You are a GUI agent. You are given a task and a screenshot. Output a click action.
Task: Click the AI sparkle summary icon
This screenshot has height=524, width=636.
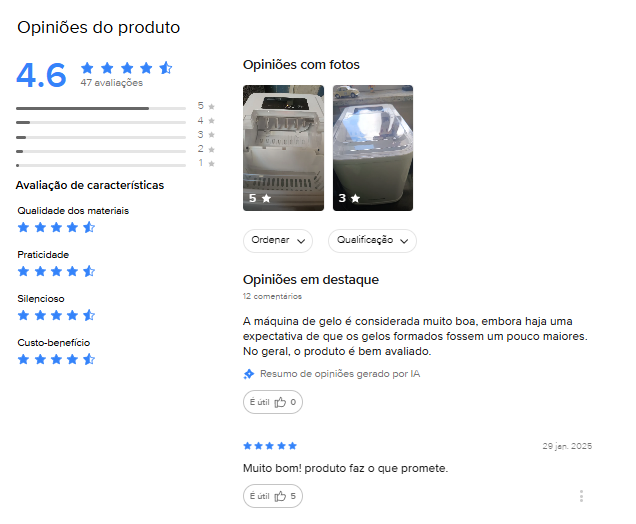[x=249, y=374]
